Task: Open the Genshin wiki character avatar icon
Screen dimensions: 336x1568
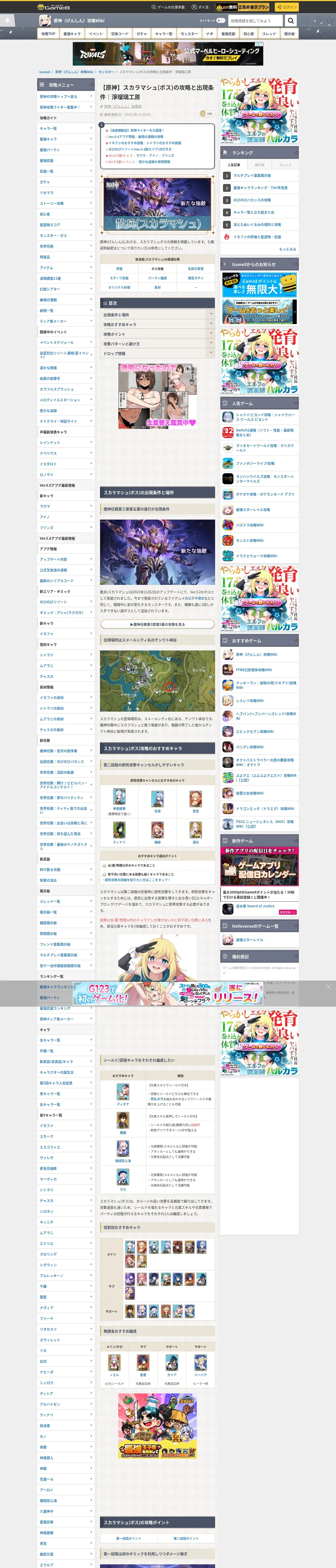Action: [x=45, y=20]
